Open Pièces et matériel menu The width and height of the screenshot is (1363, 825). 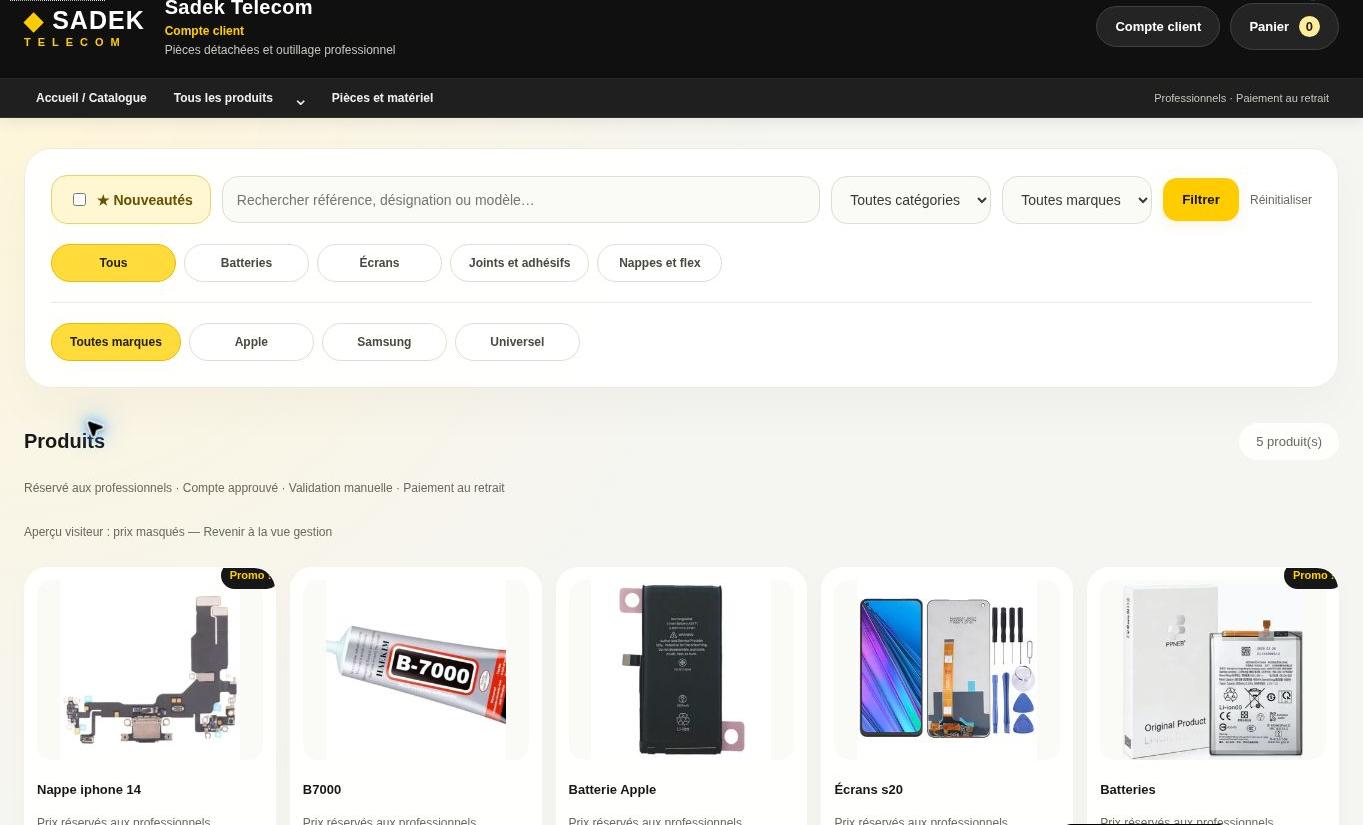pos(382,98)
